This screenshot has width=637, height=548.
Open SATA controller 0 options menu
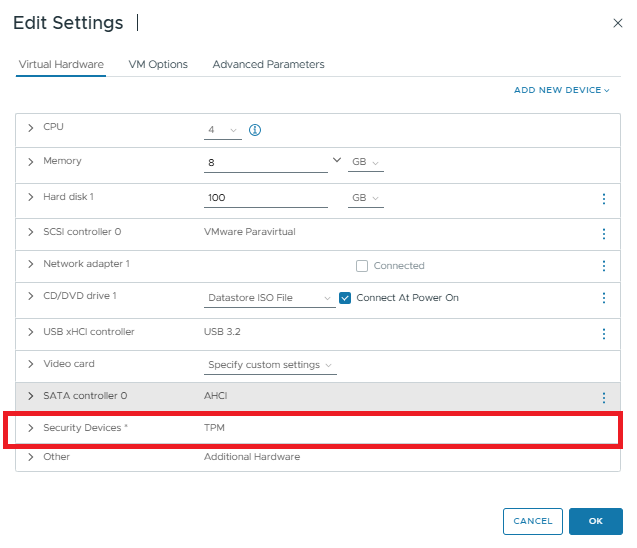pos(603,397)
